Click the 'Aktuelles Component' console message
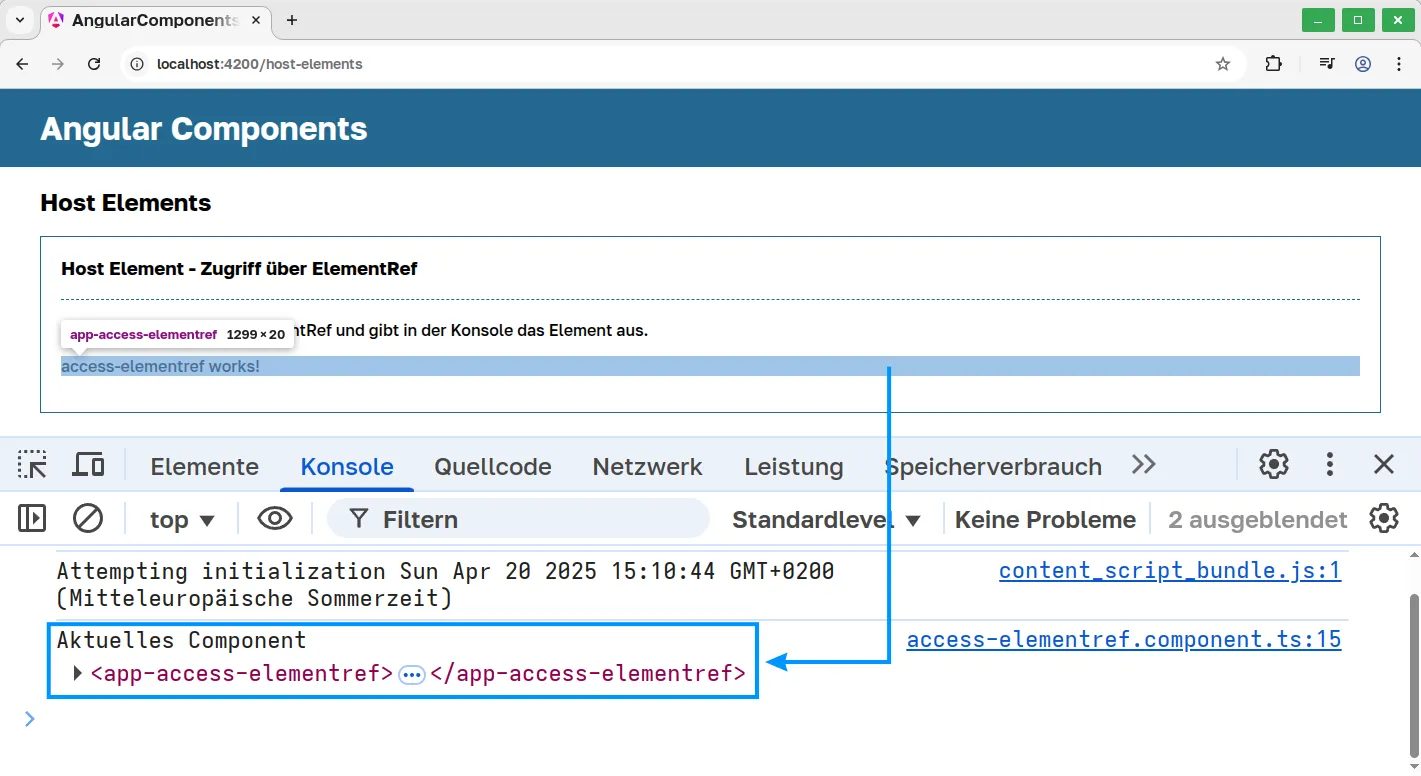1421x776 pixels. click(x=182, y=640)
